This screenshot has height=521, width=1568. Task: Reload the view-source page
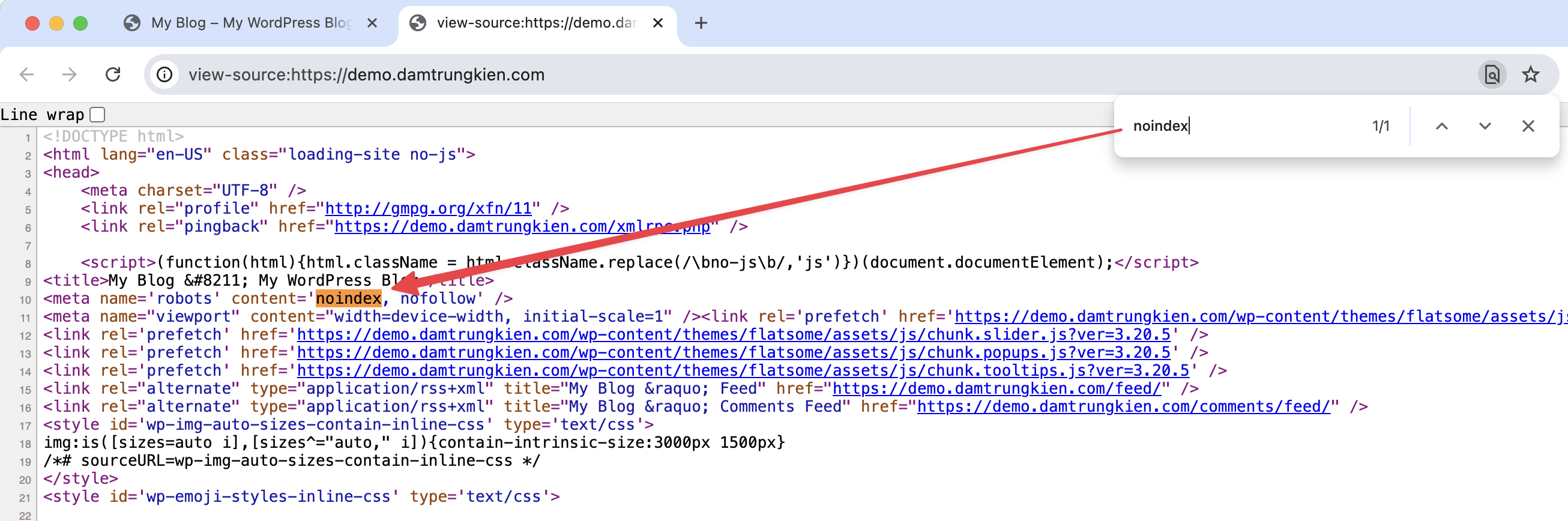113,74
